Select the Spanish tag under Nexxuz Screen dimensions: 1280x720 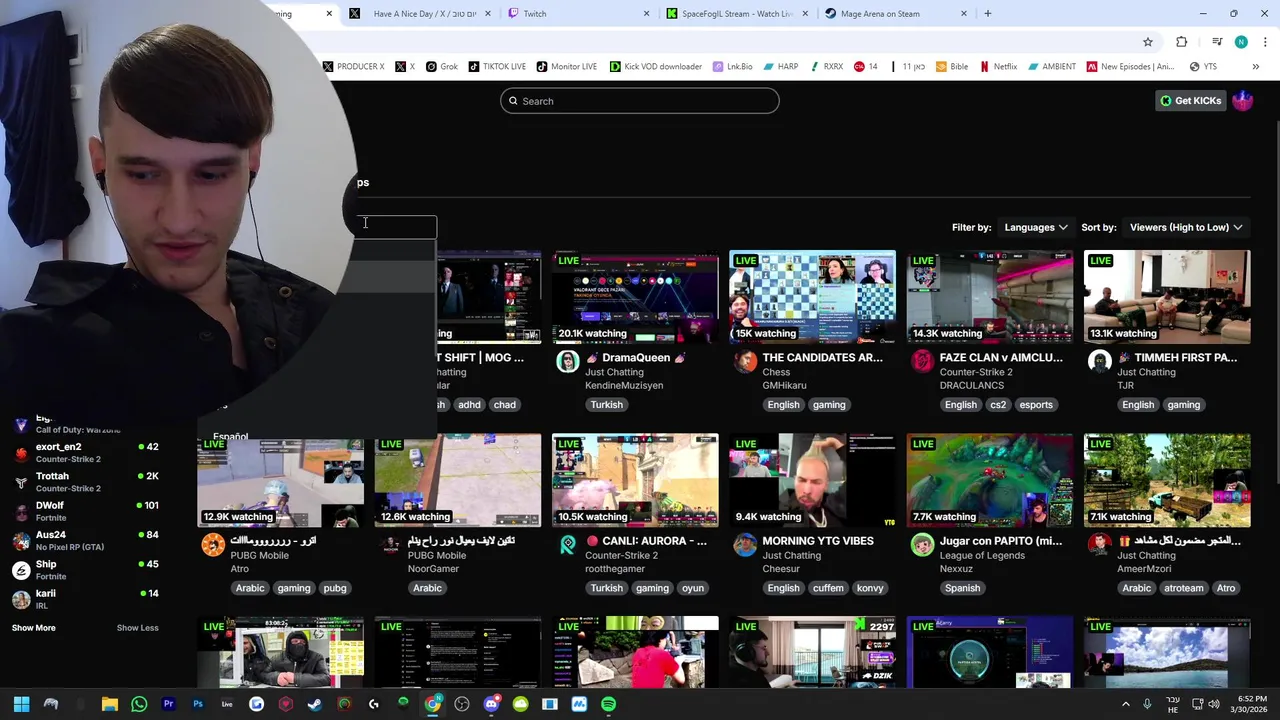click(963, 588)
